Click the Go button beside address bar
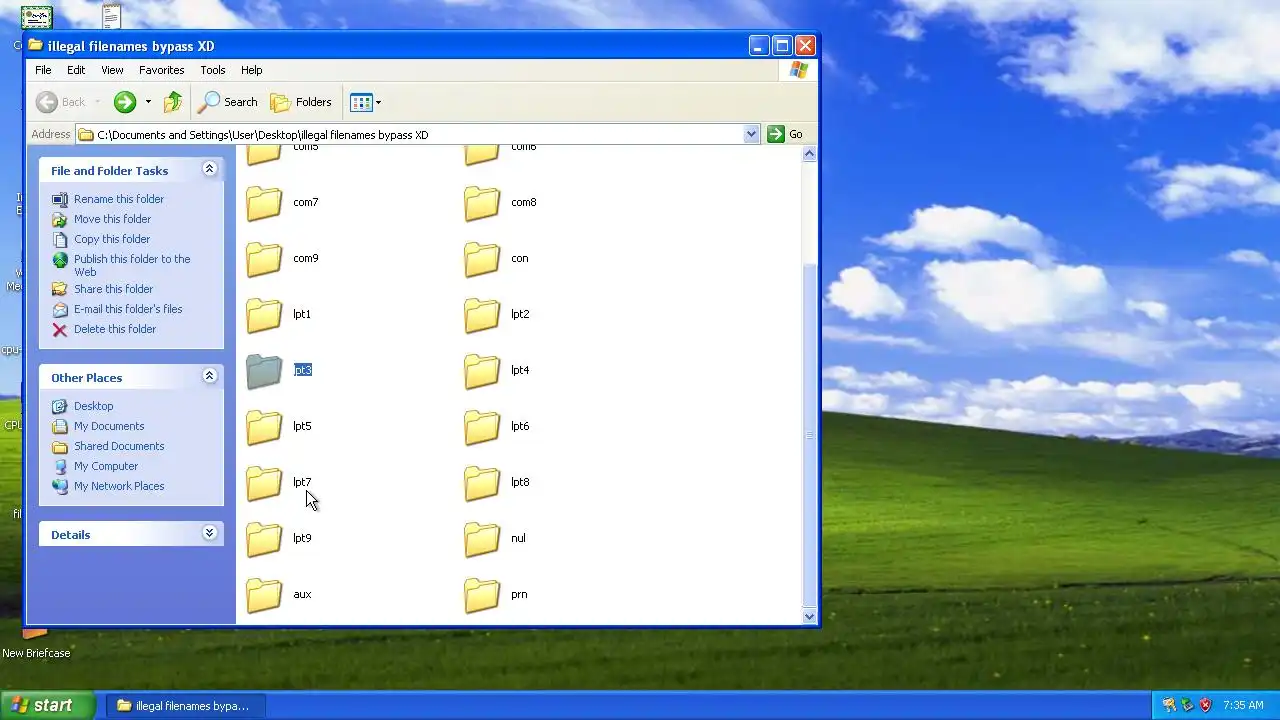This screenshot has height=720, width=1280. click(x=786, y=134)
